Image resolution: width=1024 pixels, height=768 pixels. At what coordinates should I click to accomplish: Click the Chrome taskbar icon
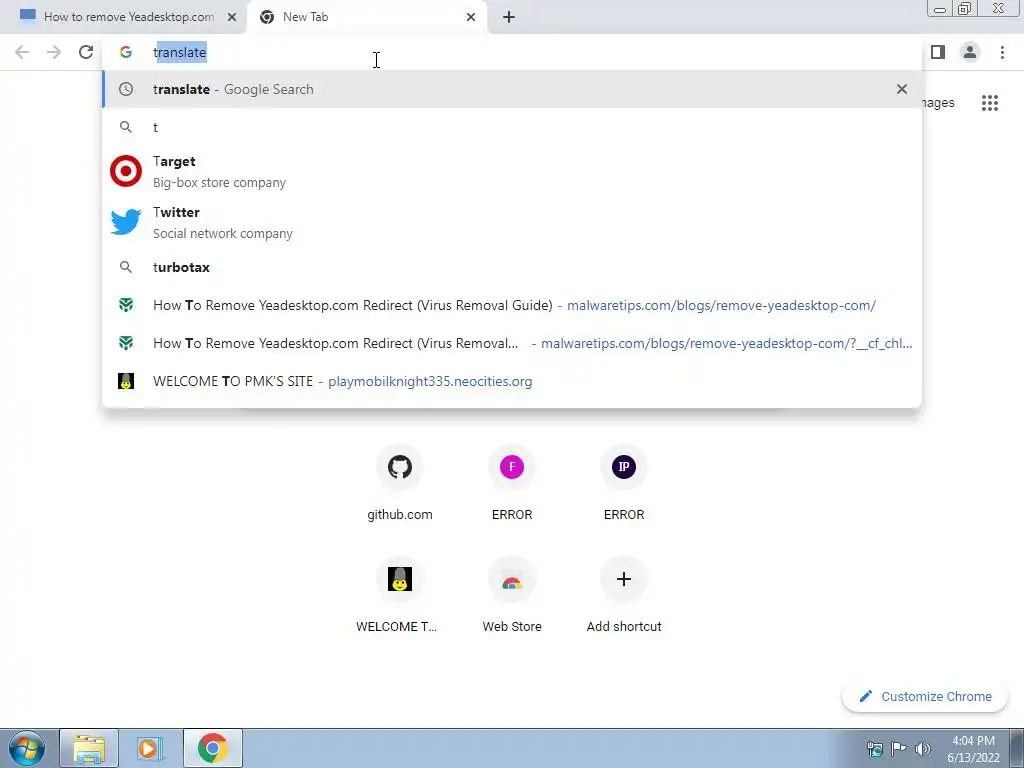[x=212, y=748]
